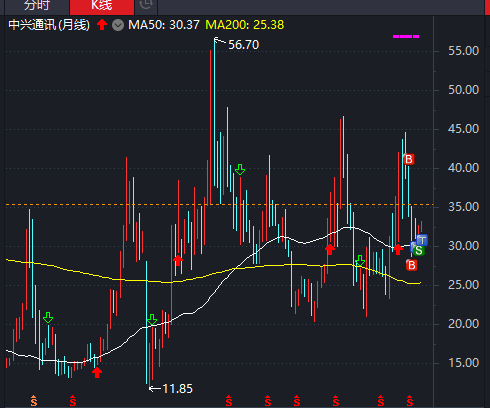
Task: Click the rightmost red S marker on the bottom axis
Action: pyautogui.click(x=410, y=401)
